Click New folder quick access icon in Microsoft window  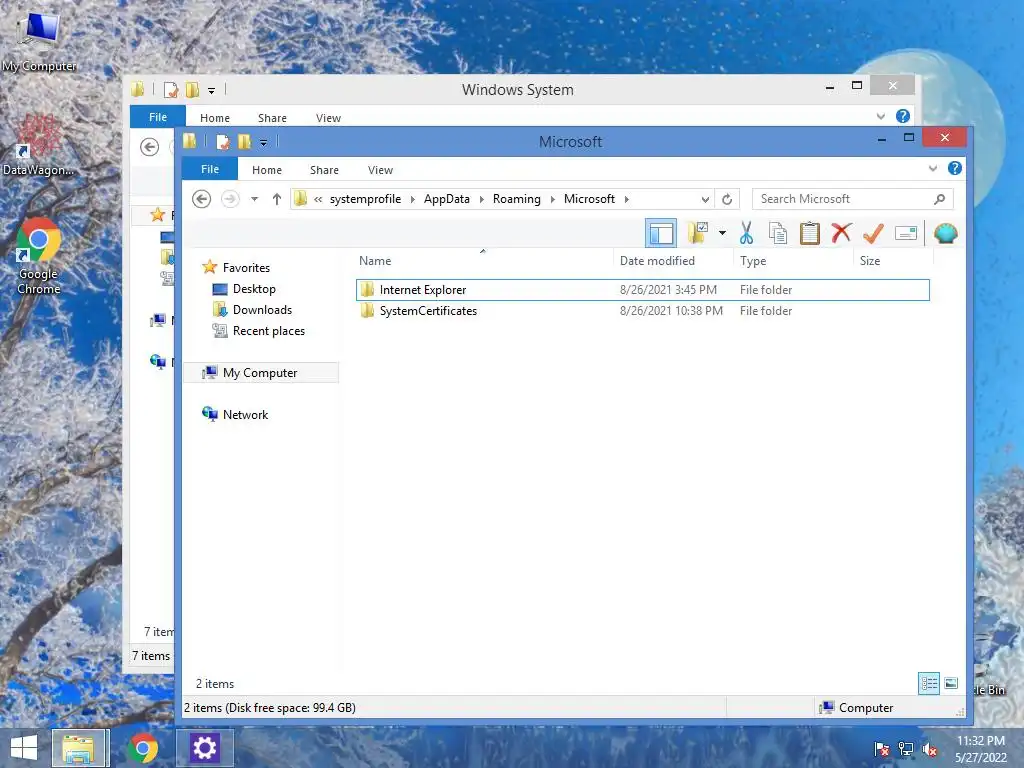click(244, 142)
